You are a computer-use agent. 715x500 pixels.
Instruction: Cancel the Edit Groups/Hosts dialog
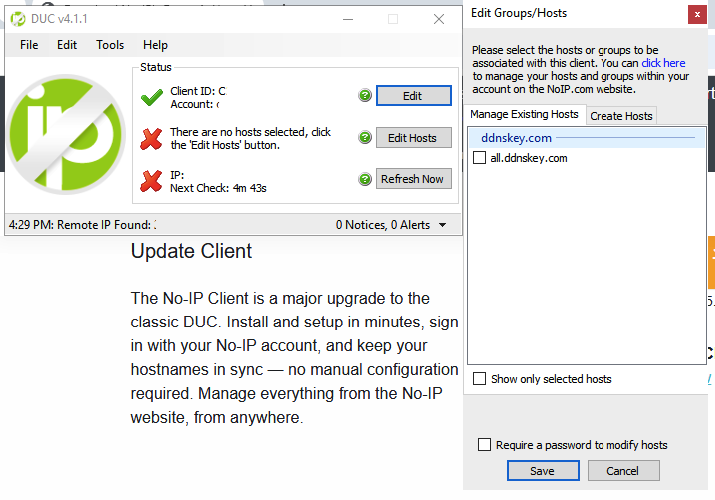[623, 470]
